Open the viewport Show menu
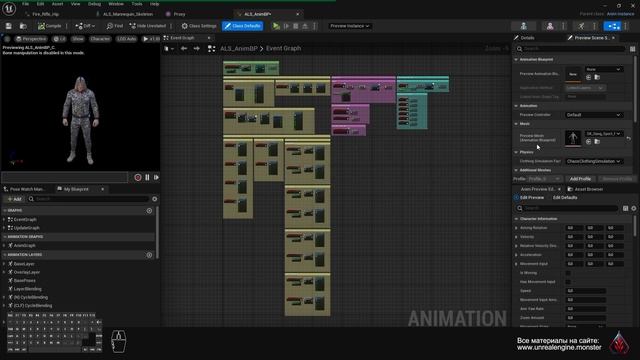This screenshot has height=360, width=640. click(x=78, y=39)
